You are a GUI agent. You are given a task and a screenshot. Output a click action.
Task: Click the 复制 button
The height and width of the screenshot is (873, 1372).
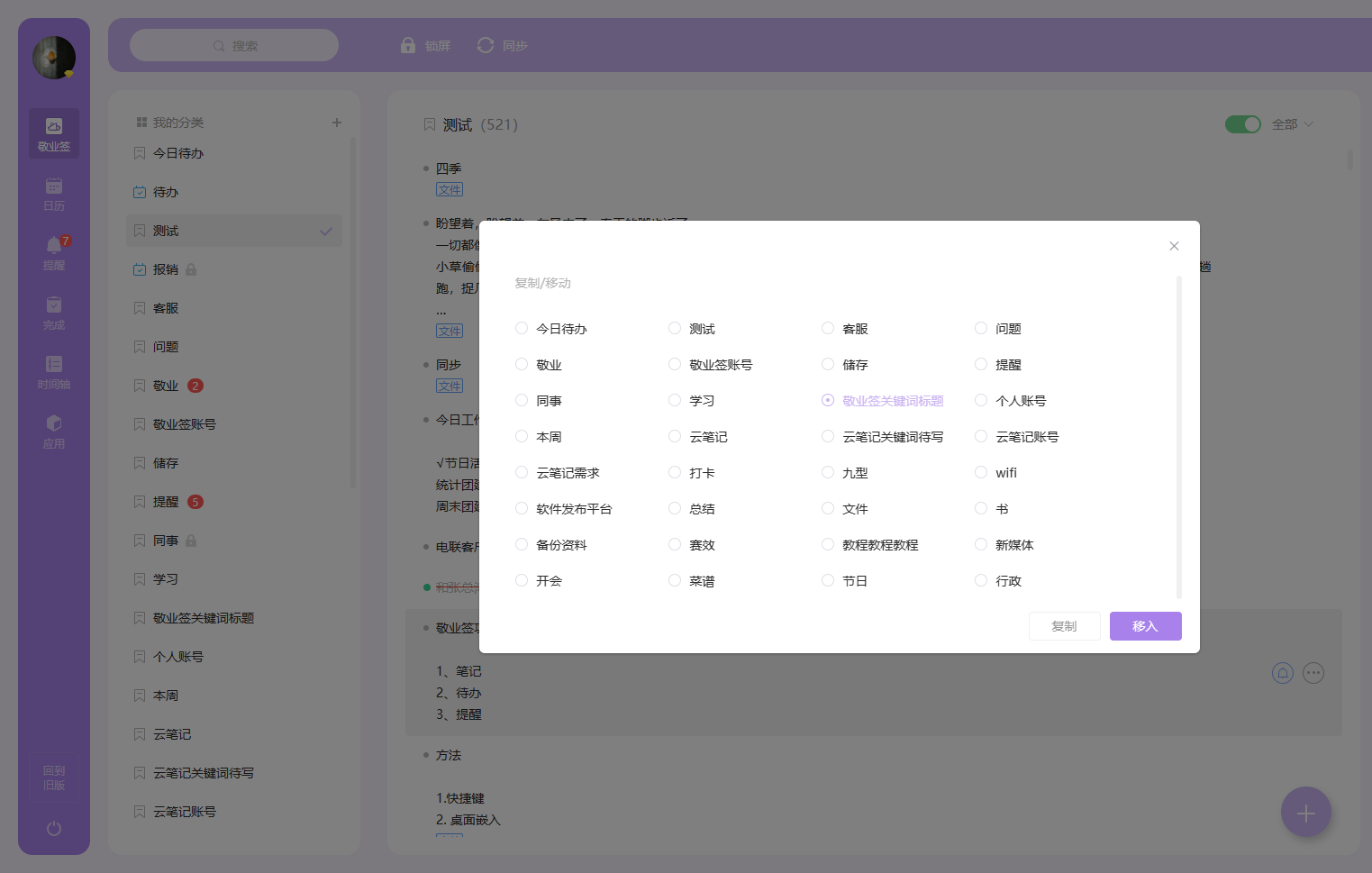1065,626
